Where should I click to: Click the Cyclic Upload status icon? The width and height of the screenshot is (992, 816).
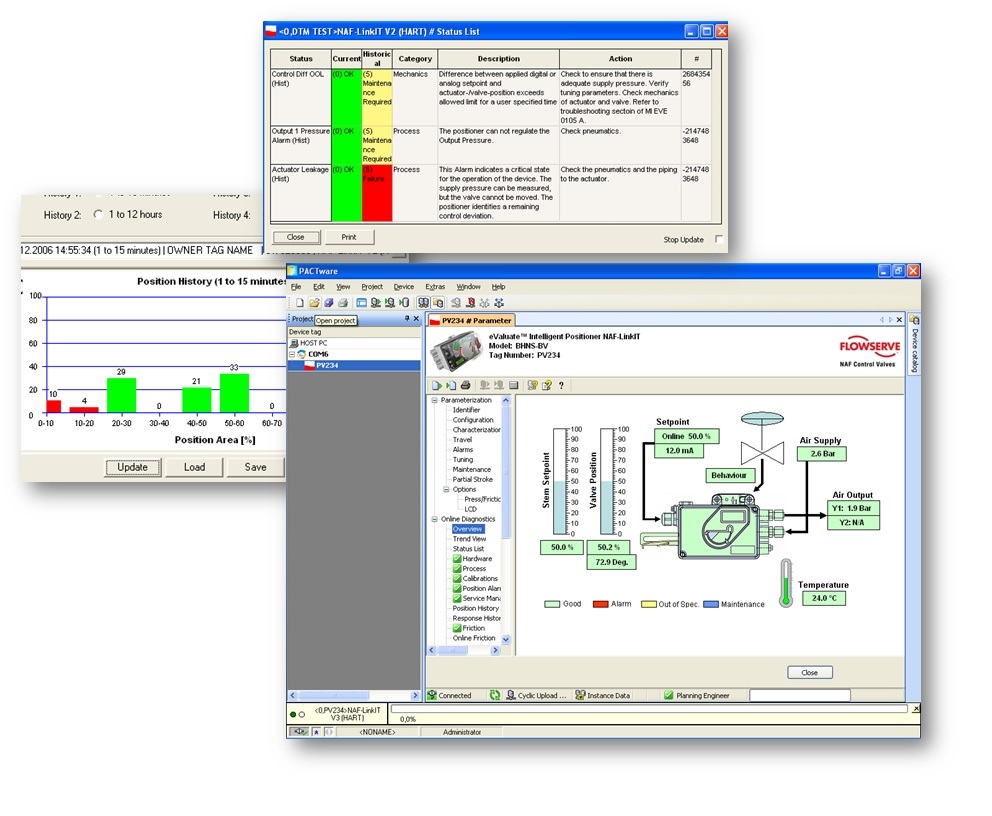pos(495,695)
